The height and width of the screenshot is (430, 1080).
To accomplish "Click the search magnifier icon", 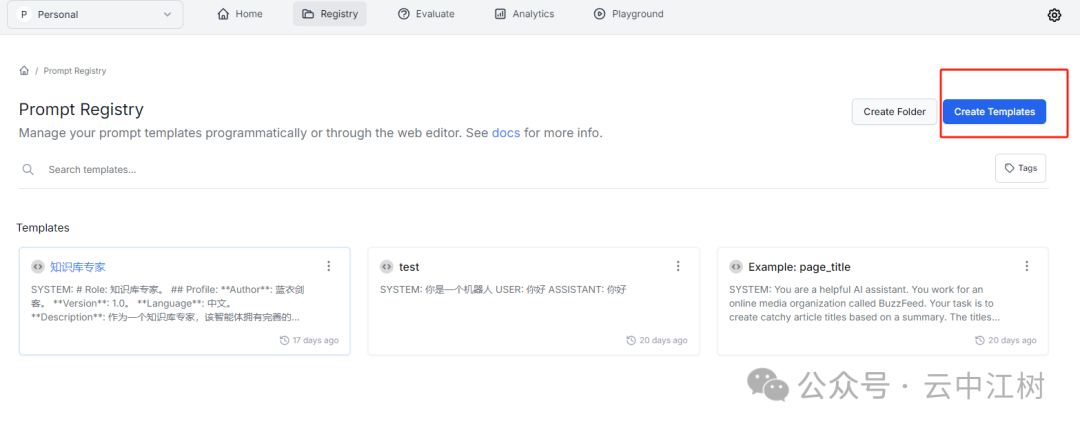I will tap(28, 170).
